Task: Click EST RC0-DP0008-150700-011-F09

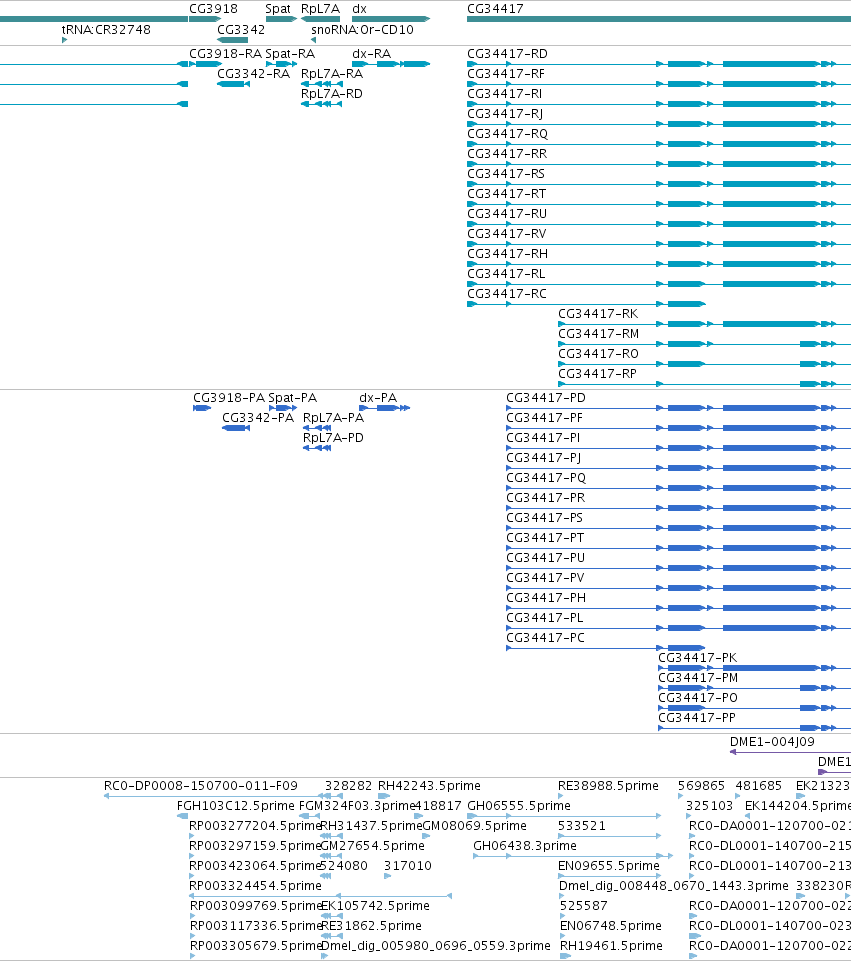Action: click(x=201, y=786)
